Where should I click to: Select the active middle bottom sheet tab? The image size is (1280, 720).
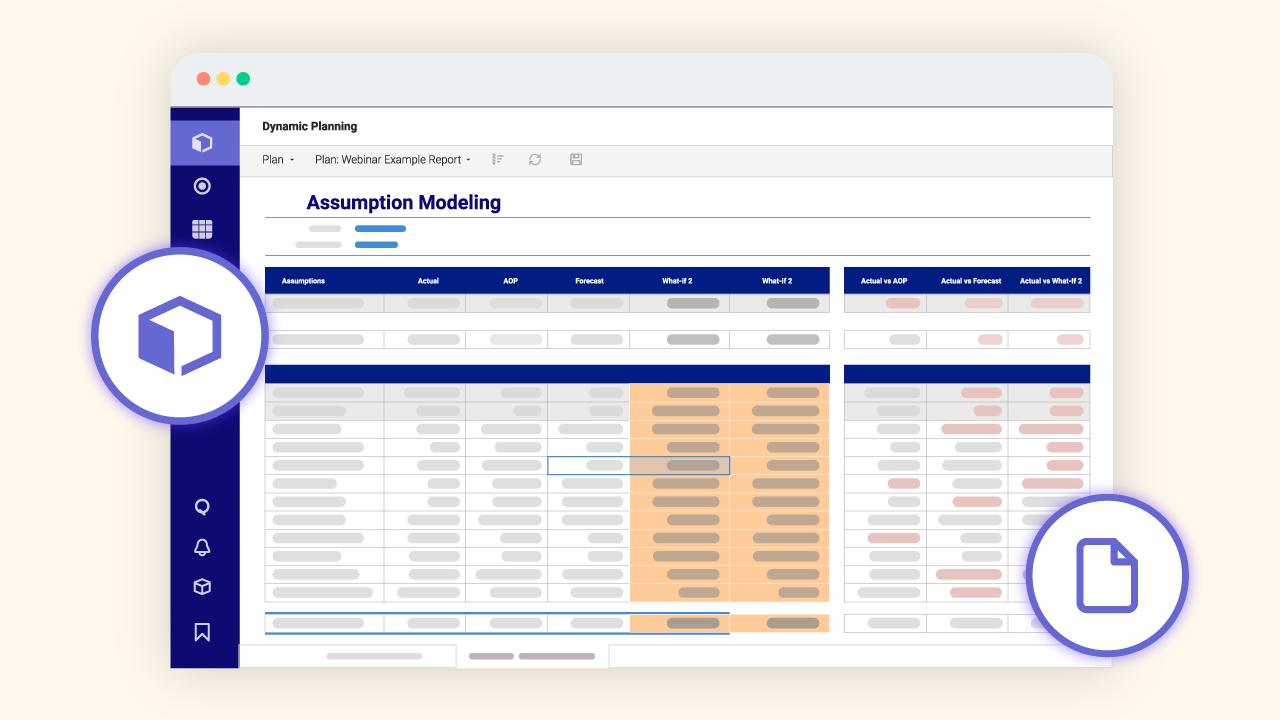[532, 656]
